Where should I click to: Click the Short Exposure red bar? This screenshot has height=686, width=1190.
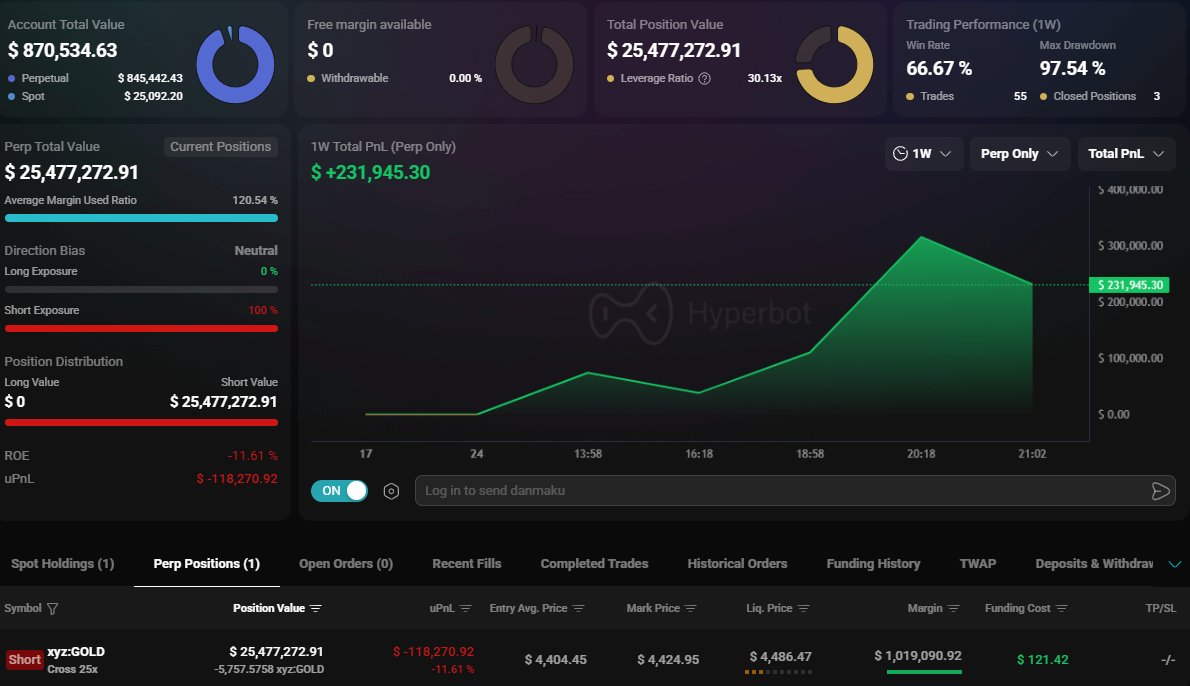141,329
